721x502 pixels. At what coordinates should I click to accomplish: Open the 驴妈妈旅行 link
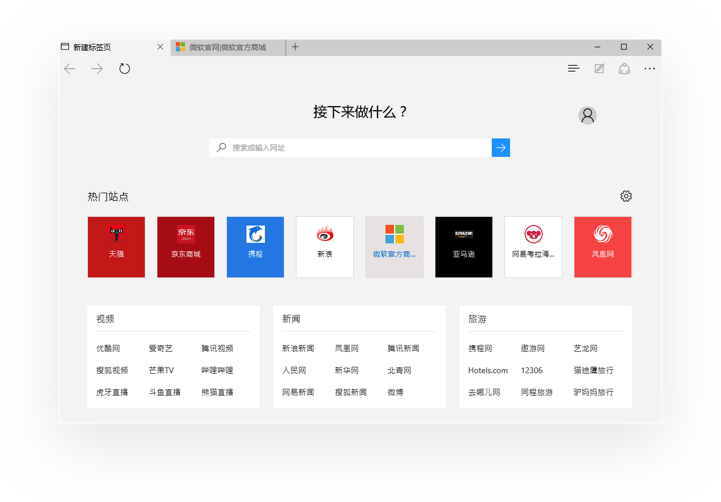tap(593, 393)
